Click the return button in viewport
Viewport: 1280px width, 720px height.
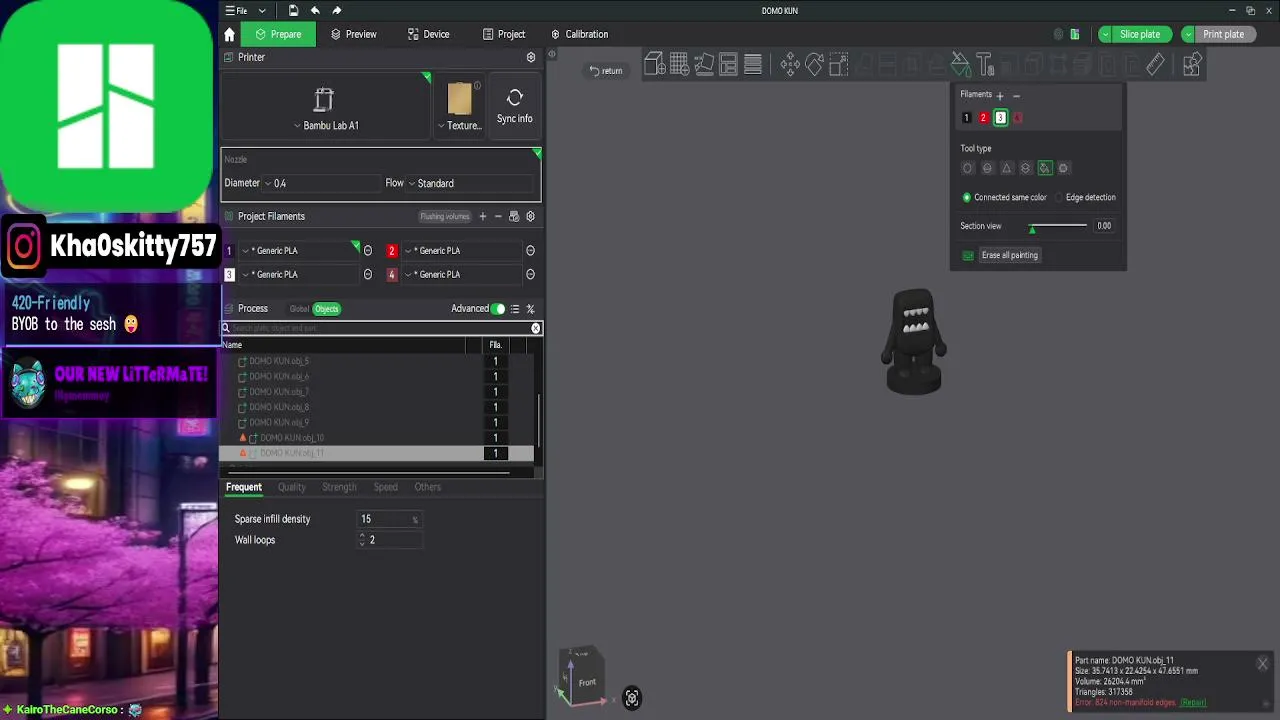point(606,71)
